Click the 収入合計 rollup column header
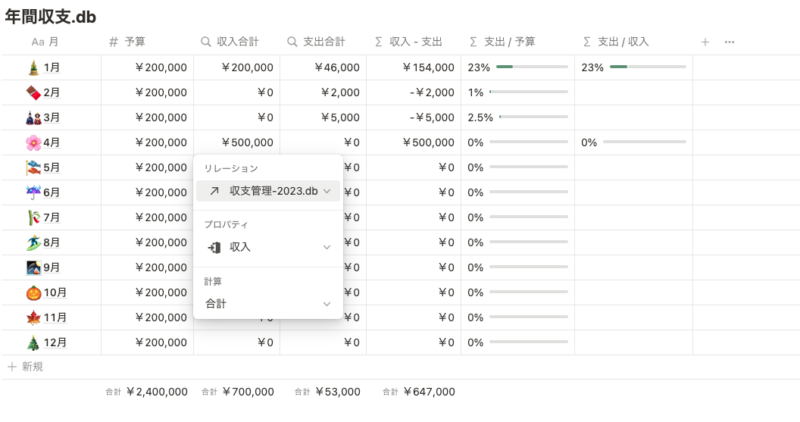800x422 pixels. 237,42
